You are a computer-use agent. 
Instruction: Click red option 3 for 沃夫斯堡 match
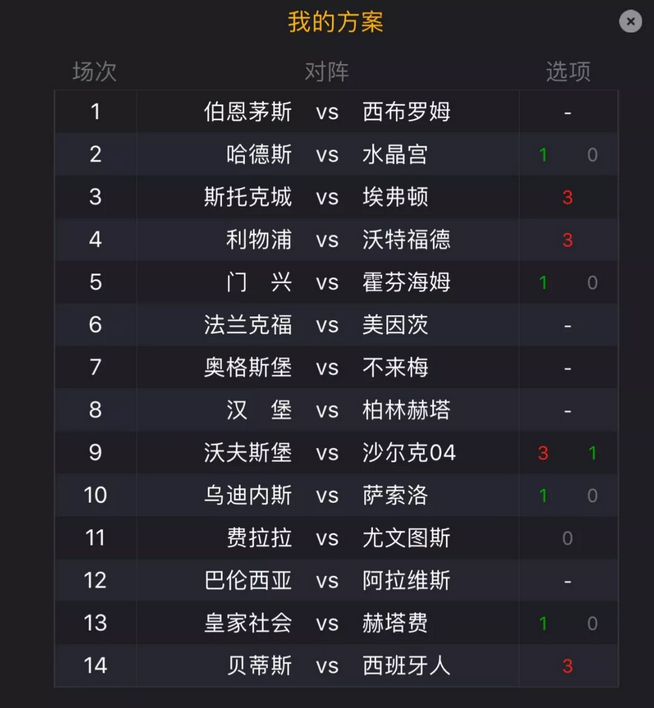pos(543,453)
